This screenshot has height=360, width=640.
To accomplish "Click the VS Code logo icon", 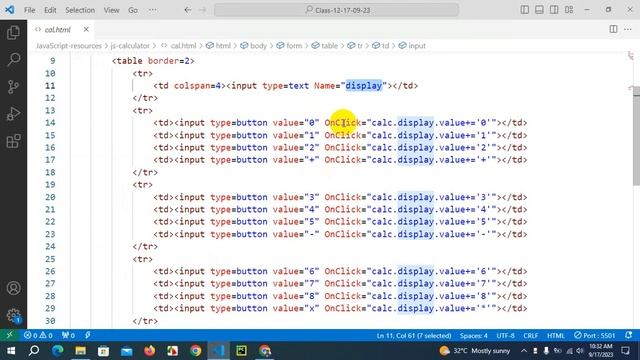I will click(x=9, y=10).
